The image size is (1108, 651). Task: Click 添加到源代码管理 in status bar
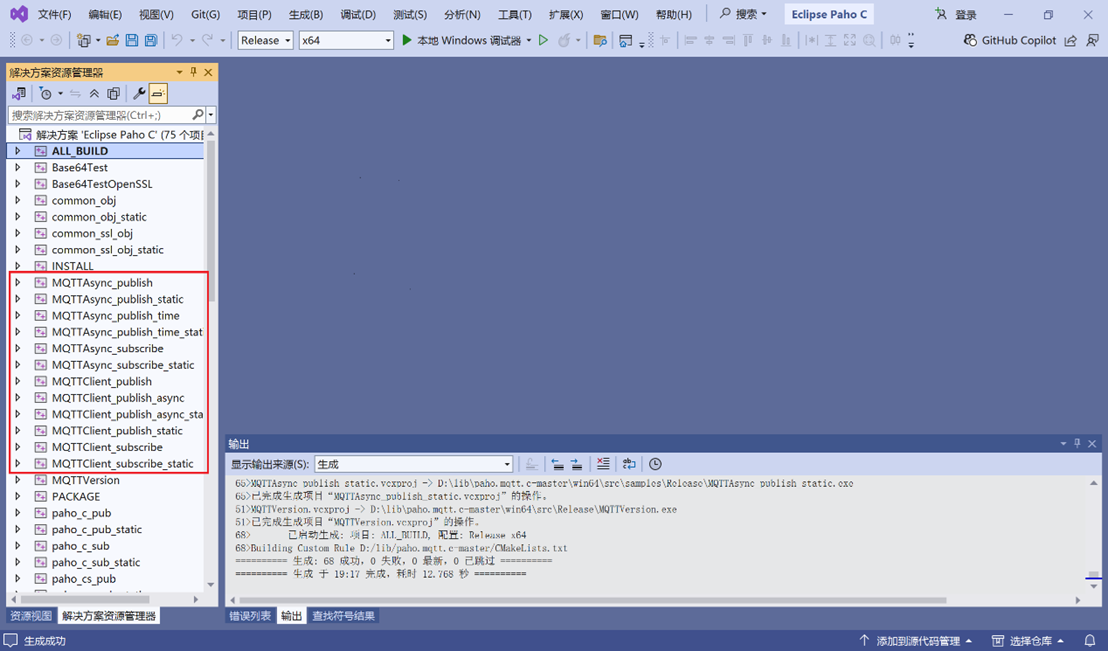pos(916,640)
